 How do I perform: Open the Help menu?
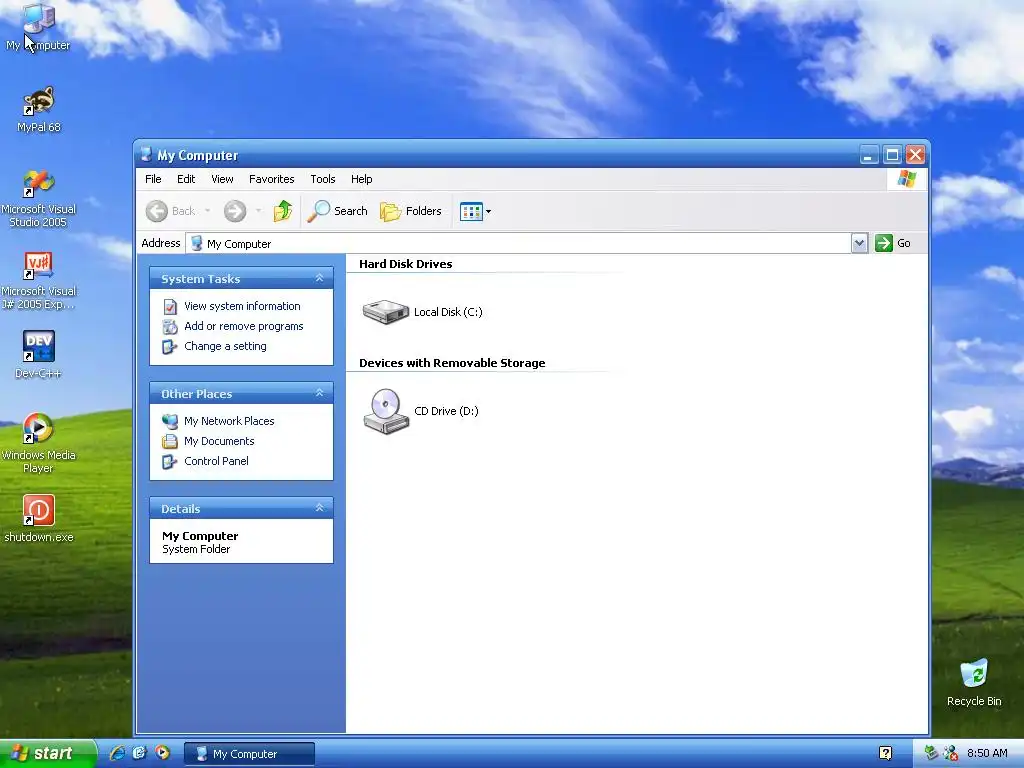361,179
